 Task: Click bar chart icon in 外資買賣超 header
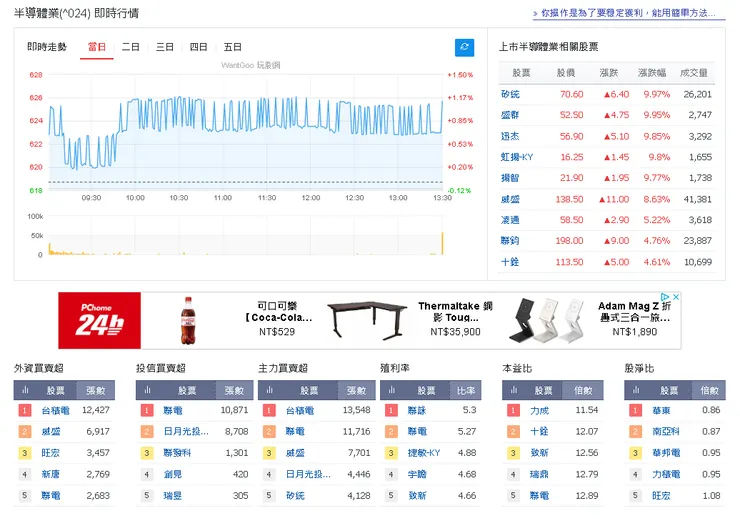[x=25, y=390]
